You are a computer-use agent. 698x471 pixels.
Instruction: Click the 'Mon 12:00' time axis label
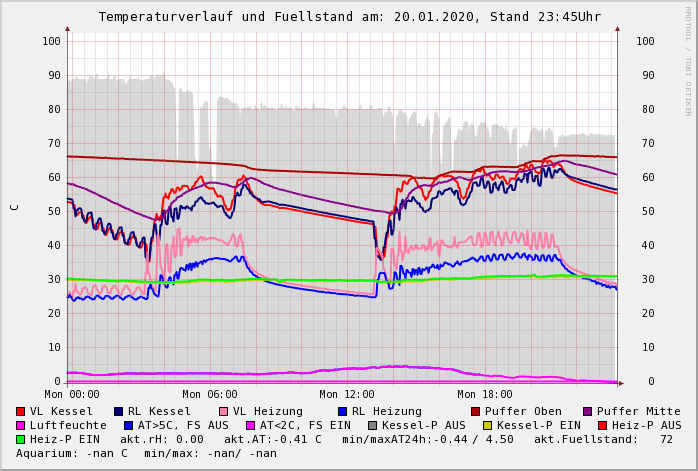point(346,394)
